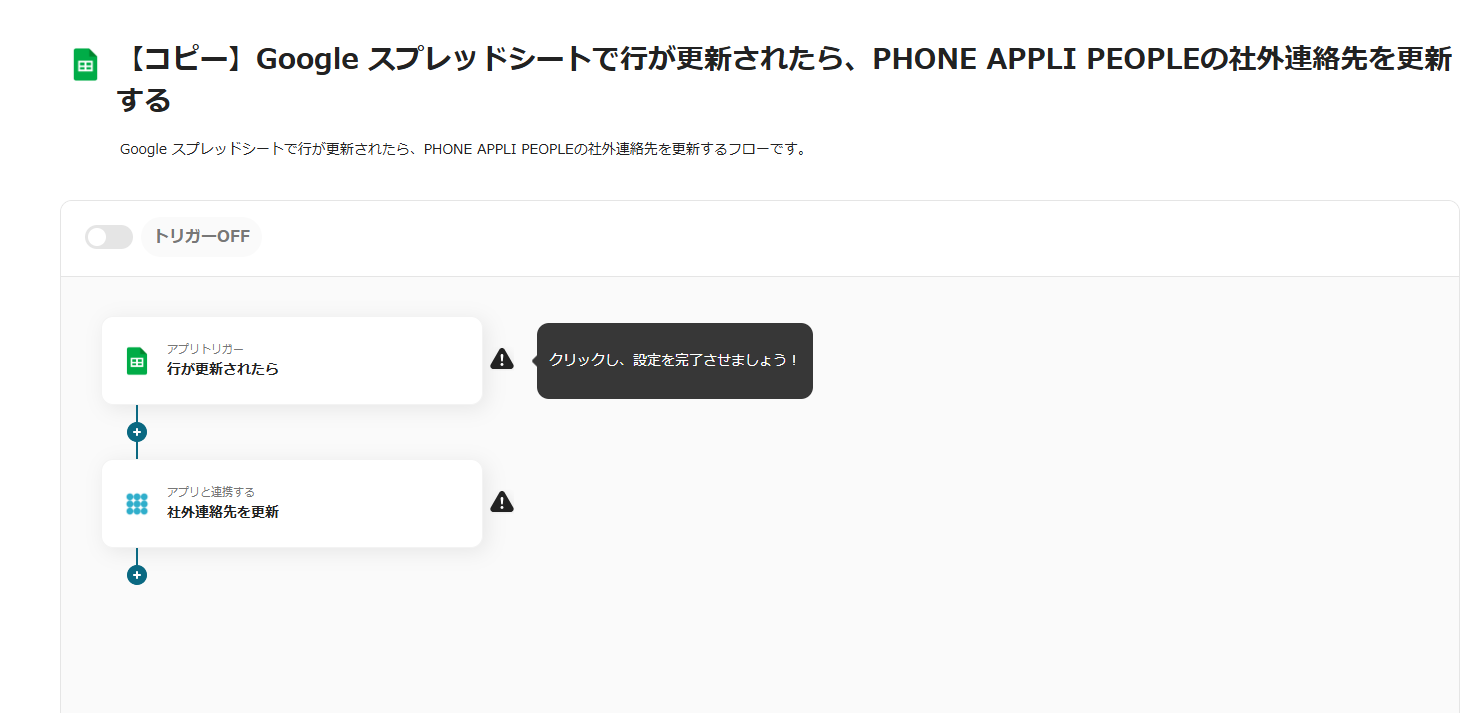1472x713 pixels.
Task: Click the flow description text below the title
Action: (x=463, y=149)
